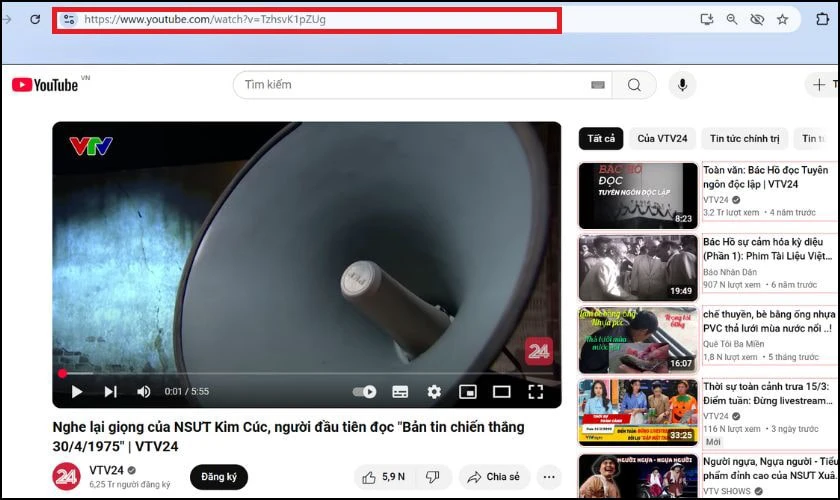Open thumbnail of Người ngựa, Ngựa người video

point(638,476)
